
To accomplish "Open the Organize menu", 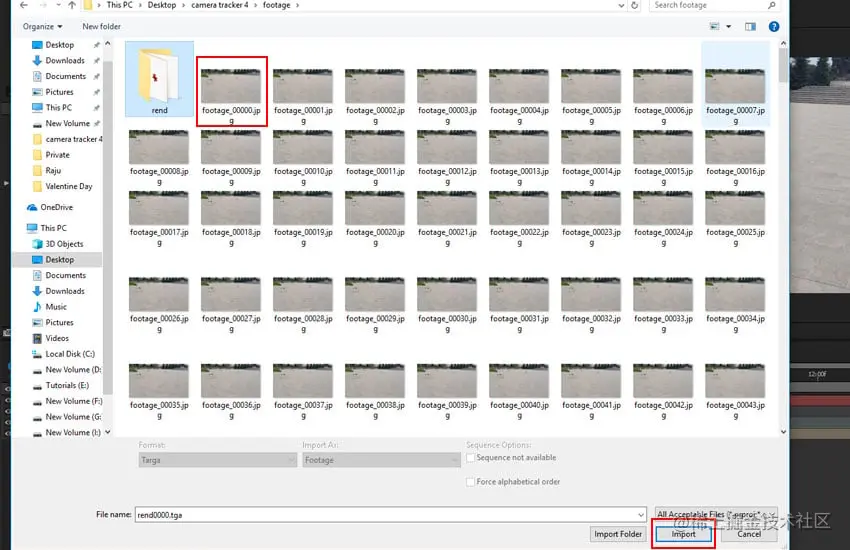I will tap(42, 27).
